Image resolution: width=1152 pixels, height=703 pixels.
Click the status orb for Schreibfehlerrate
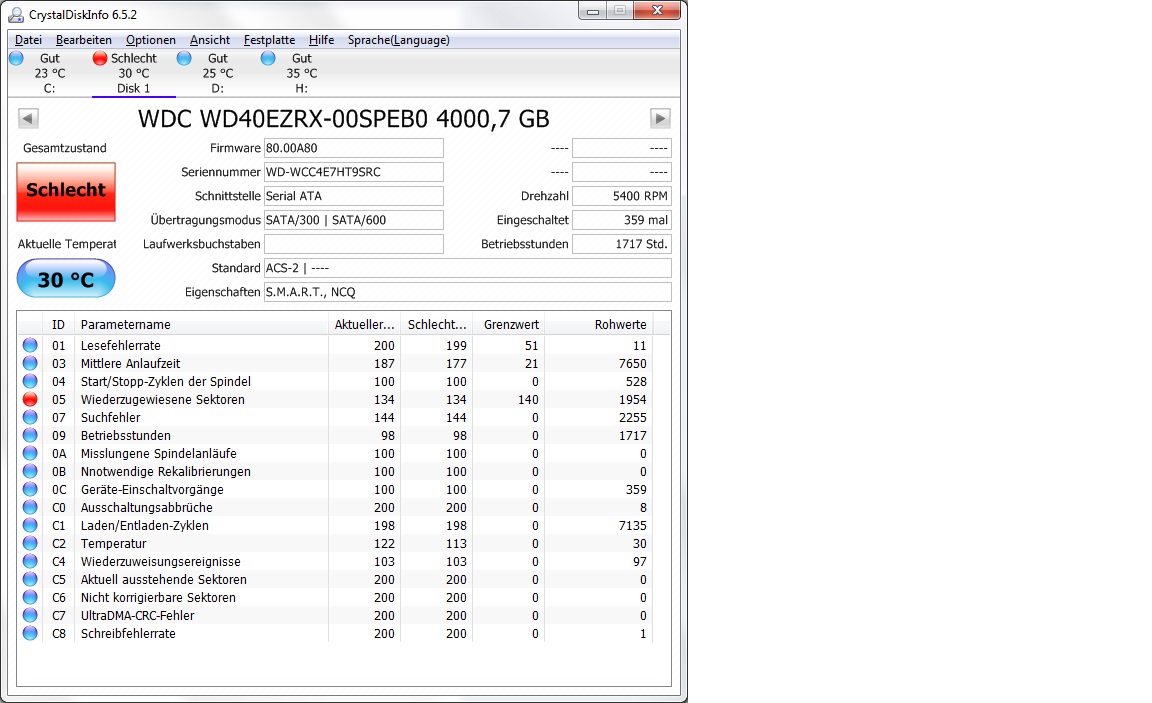click(x=30, y=633)
